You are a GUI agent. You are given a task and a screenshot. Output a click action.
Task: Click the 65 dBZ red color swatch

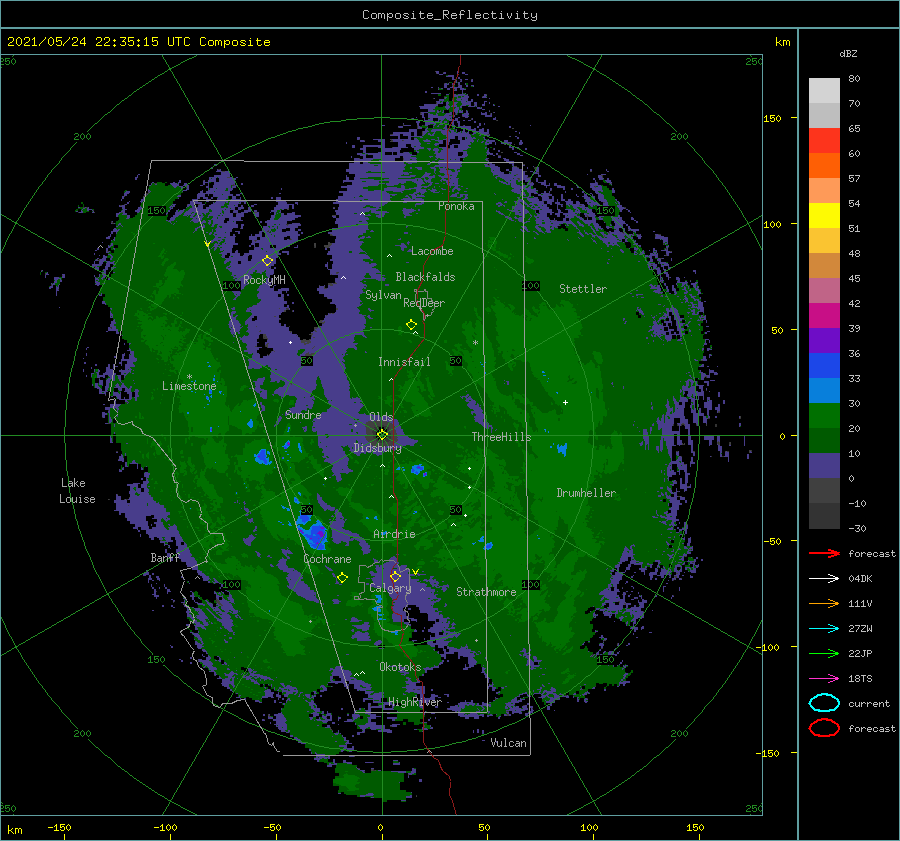[824, 140]
